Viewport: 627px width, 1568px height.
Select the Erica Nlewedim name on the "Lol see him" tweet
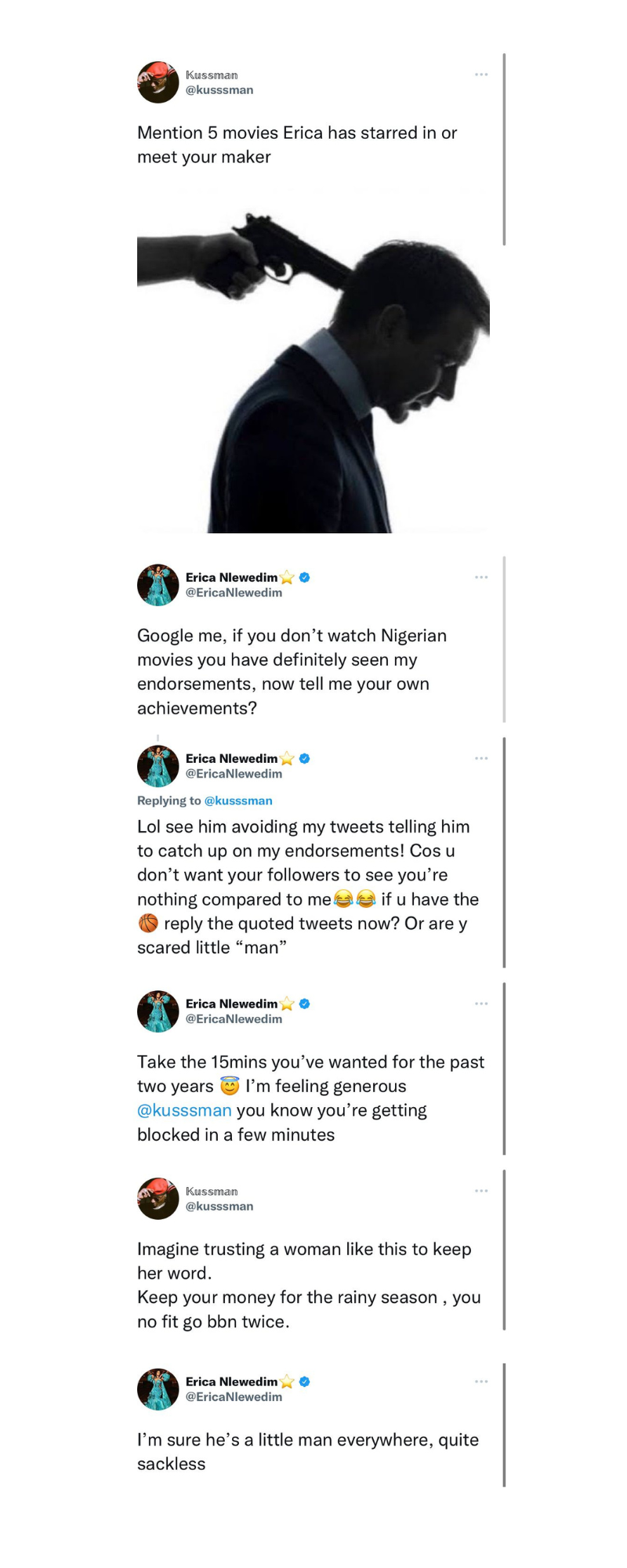tap(232, 758)
